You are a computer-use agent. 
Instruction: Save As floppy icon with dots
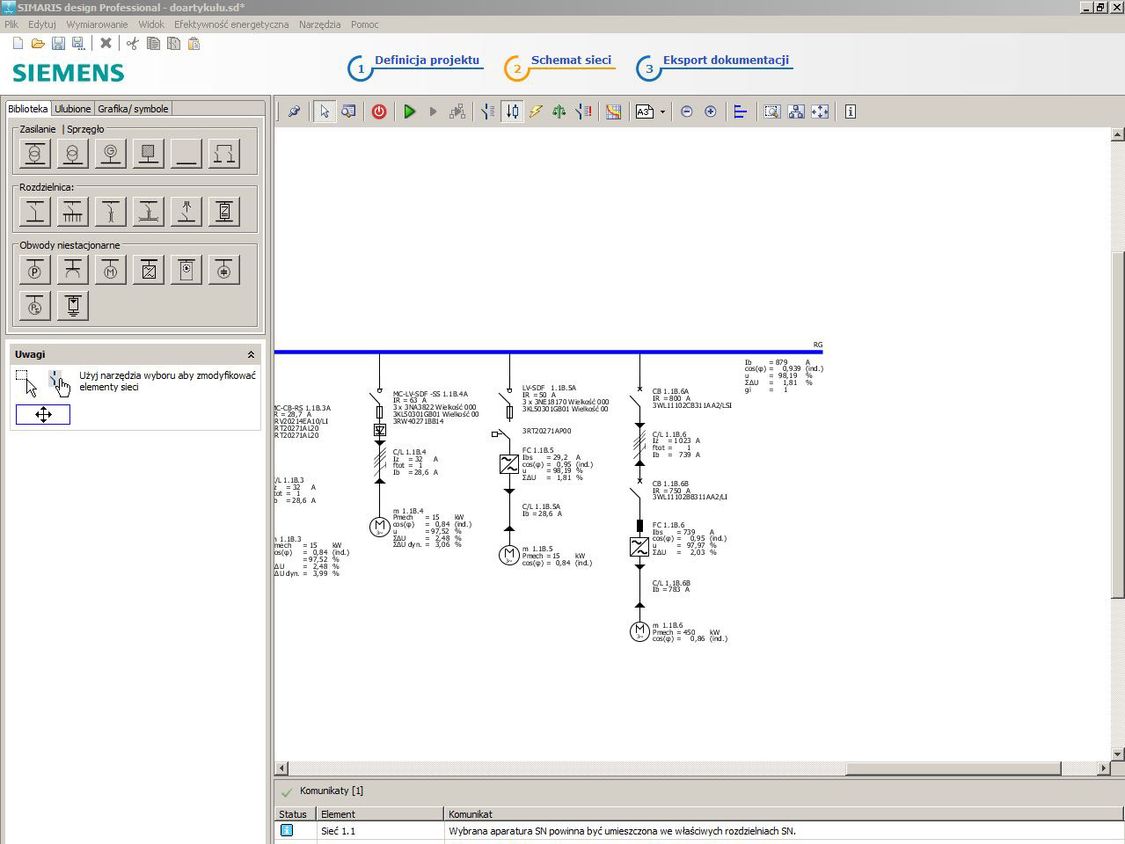78,43
